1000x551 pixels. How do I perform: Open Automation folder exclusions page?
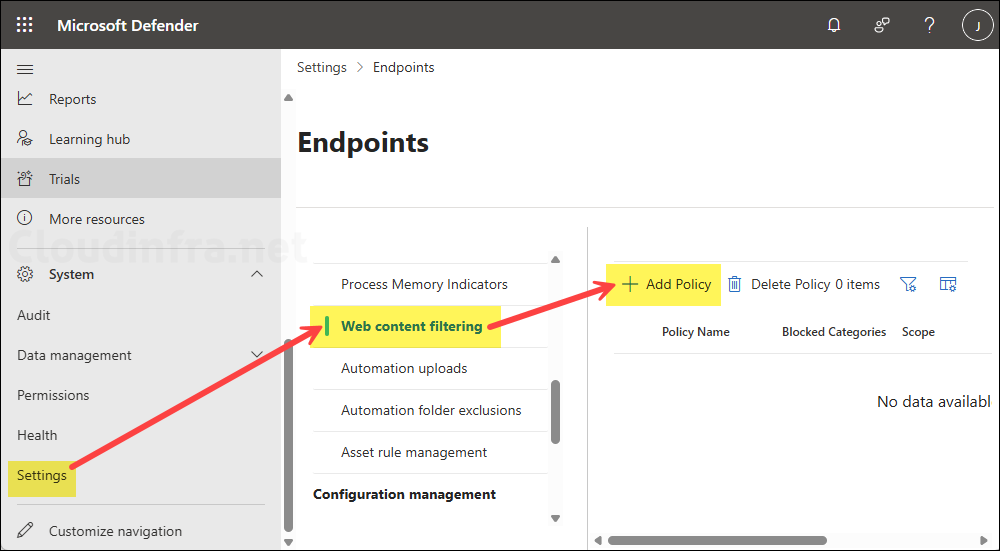coord(431,410)
